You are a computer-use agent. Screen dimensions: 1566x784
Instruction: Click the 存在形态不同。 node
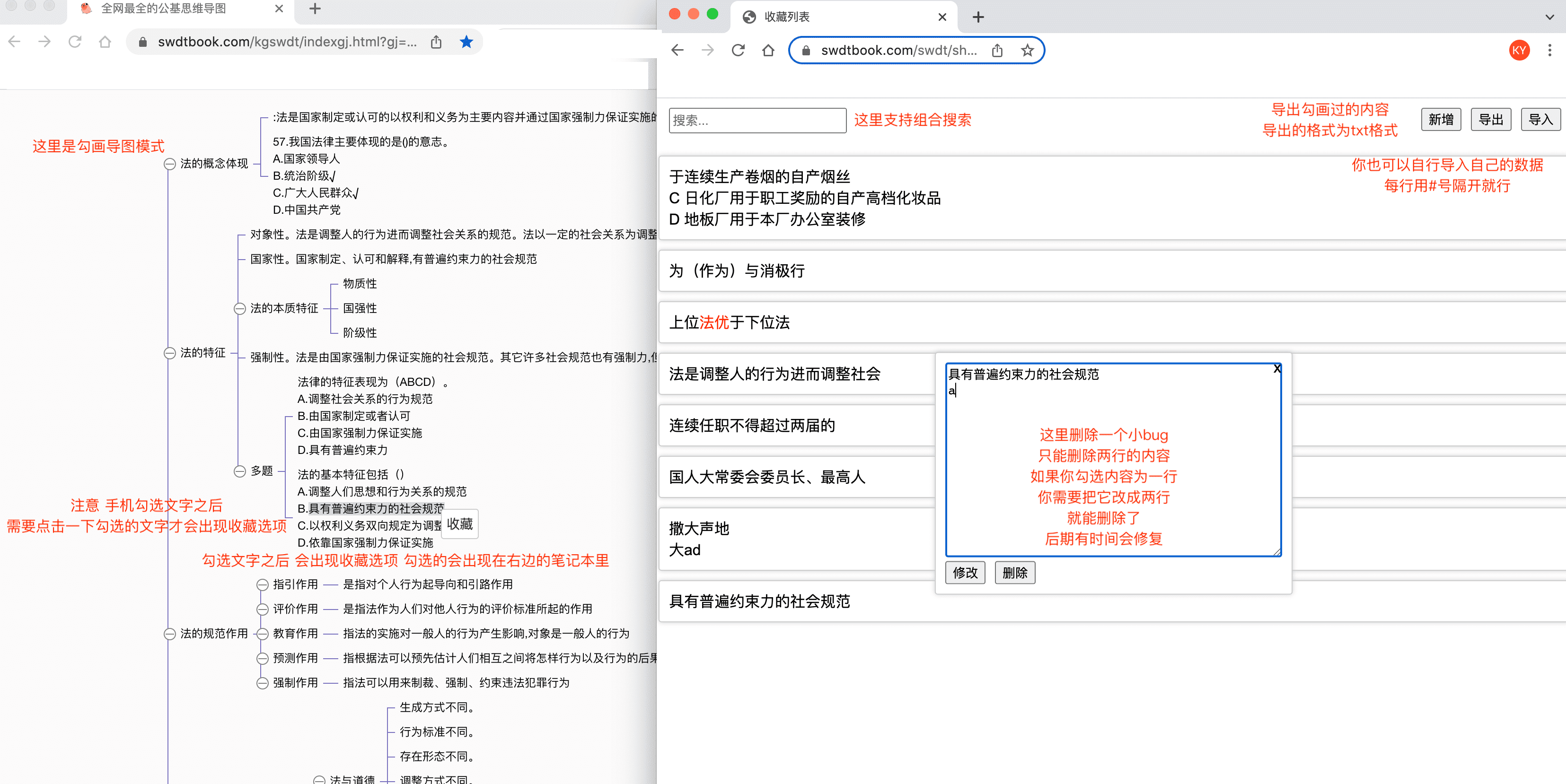(x=437, y=757)
